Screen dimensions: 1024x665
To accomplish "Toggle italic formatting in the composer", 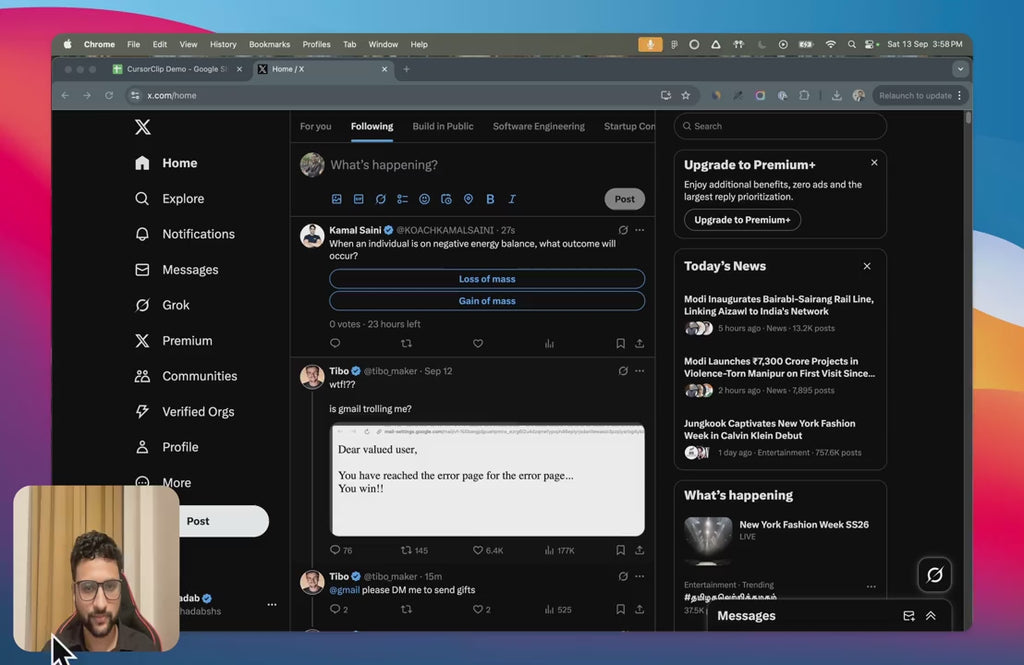I will point(512,199).
